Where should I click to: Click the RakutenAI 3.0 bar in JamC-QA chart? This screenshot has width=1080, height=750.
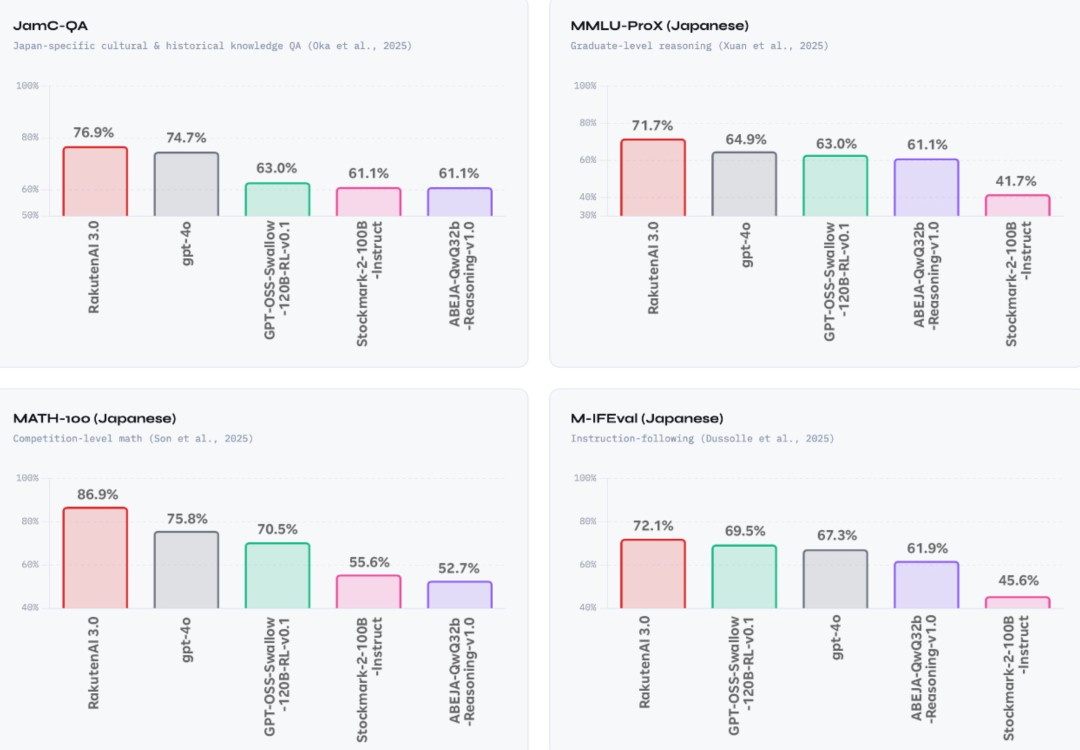coord(95,182)
